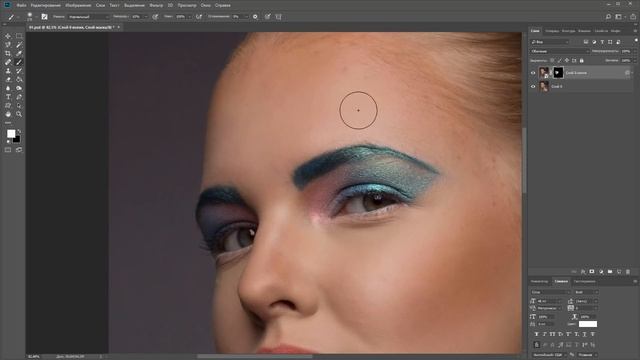Swap foreground and background colors
The height and width of the screenshot is (360, 640).
[19, 131]
